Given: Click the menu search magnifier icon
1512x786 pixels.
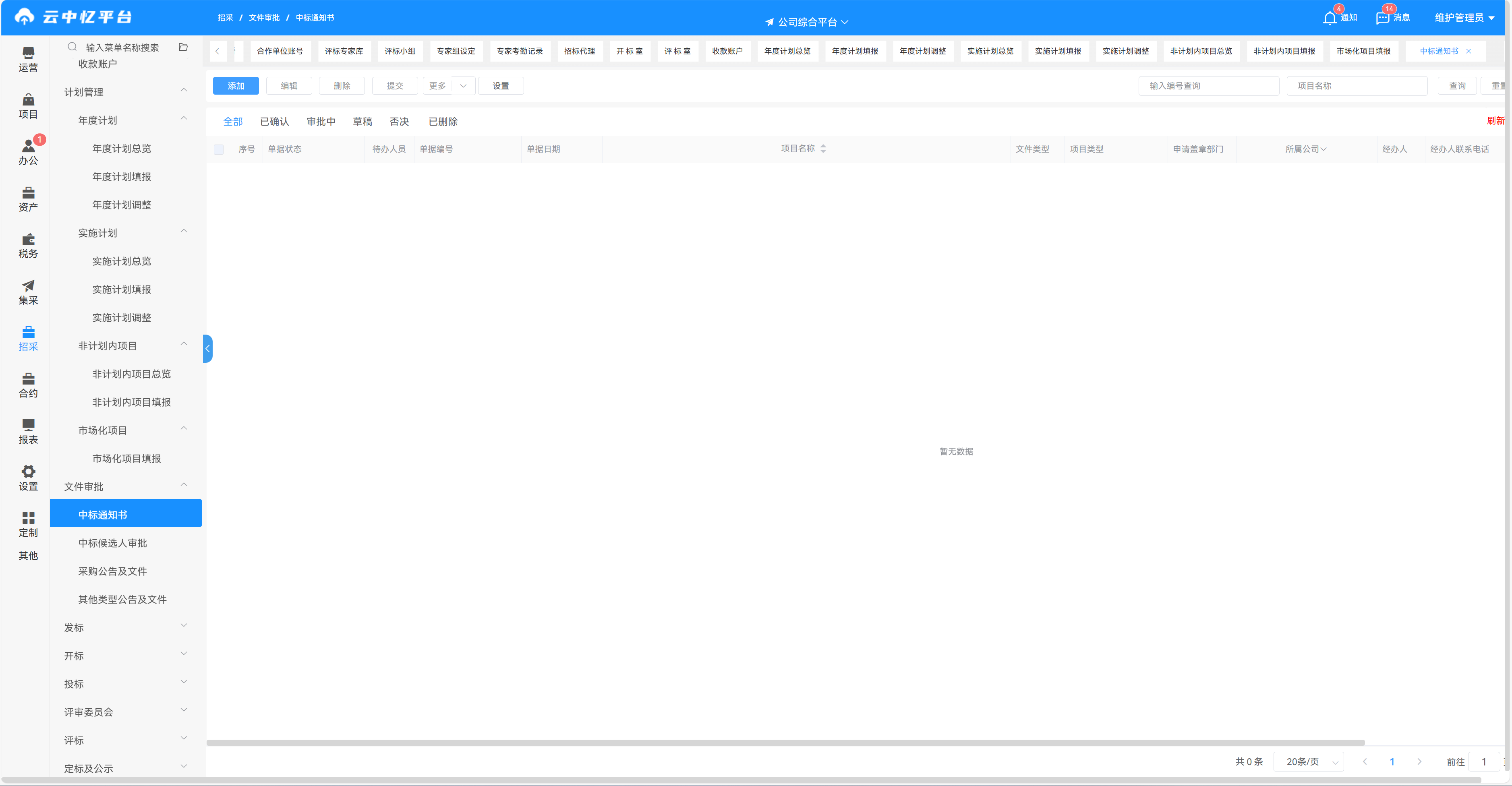Looking at the screenshot, I should point(72,47).
